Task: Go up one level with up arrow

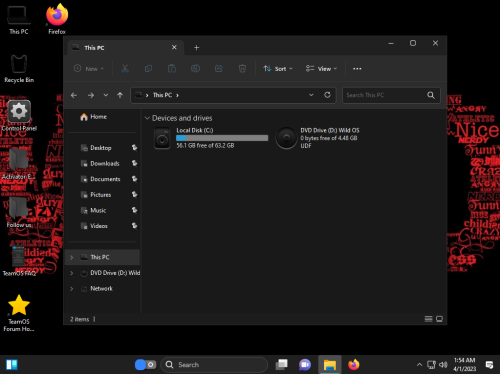Action: 120,95
